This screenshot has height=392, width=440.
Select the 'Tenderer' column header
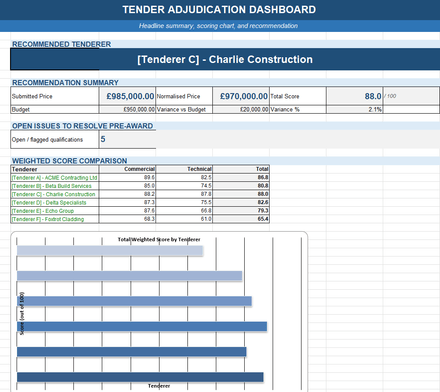point(55,169)
